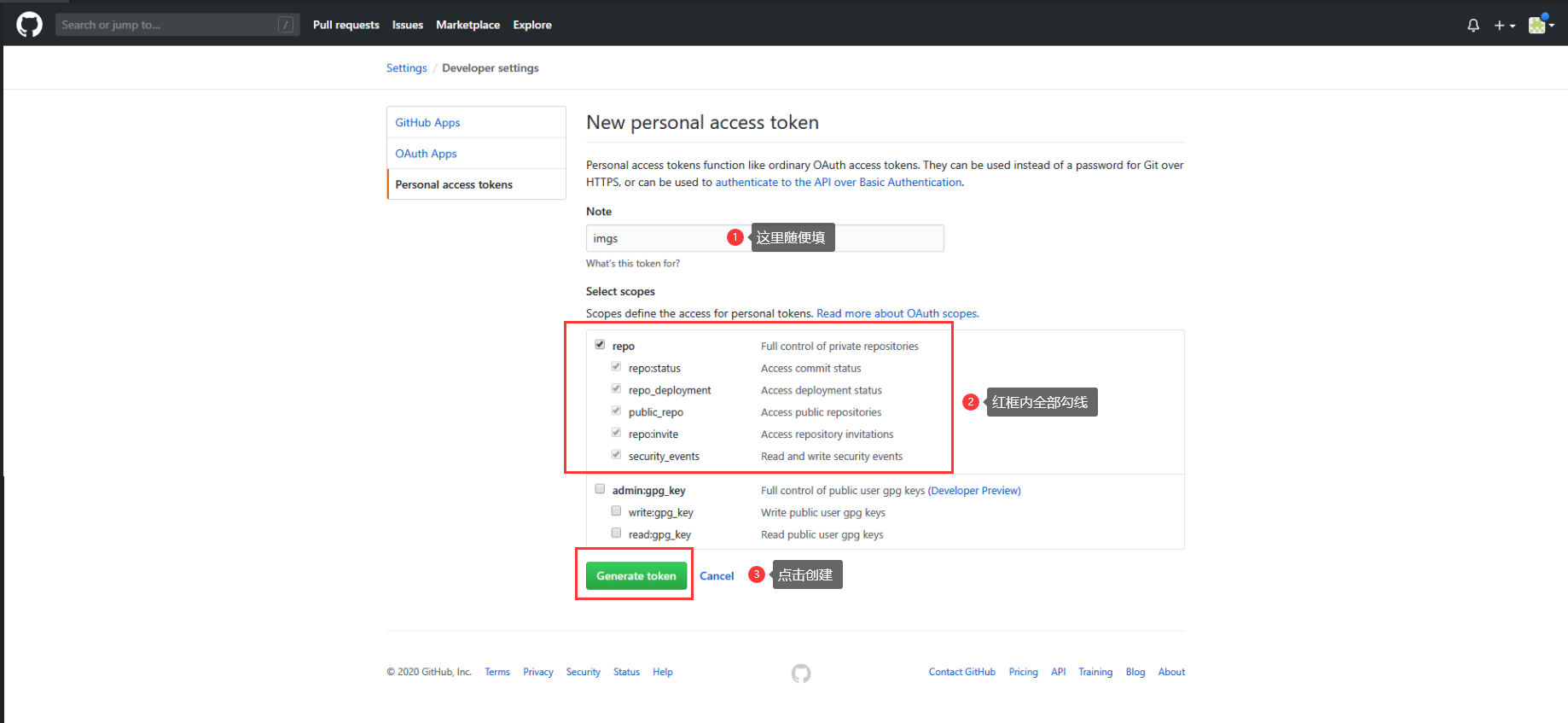Open the notifications bell icon
This screenshot has height=723, width=1568.
(1472, 26)
